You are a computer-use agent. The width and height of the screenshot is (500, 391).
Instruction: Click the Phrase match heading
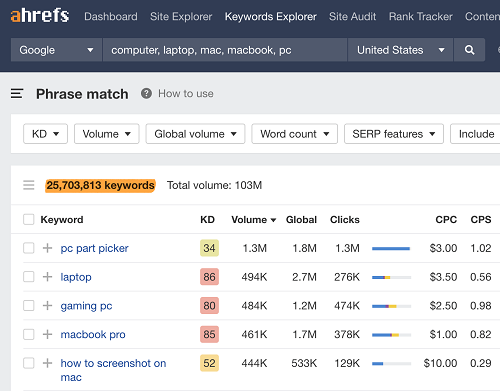82,94
